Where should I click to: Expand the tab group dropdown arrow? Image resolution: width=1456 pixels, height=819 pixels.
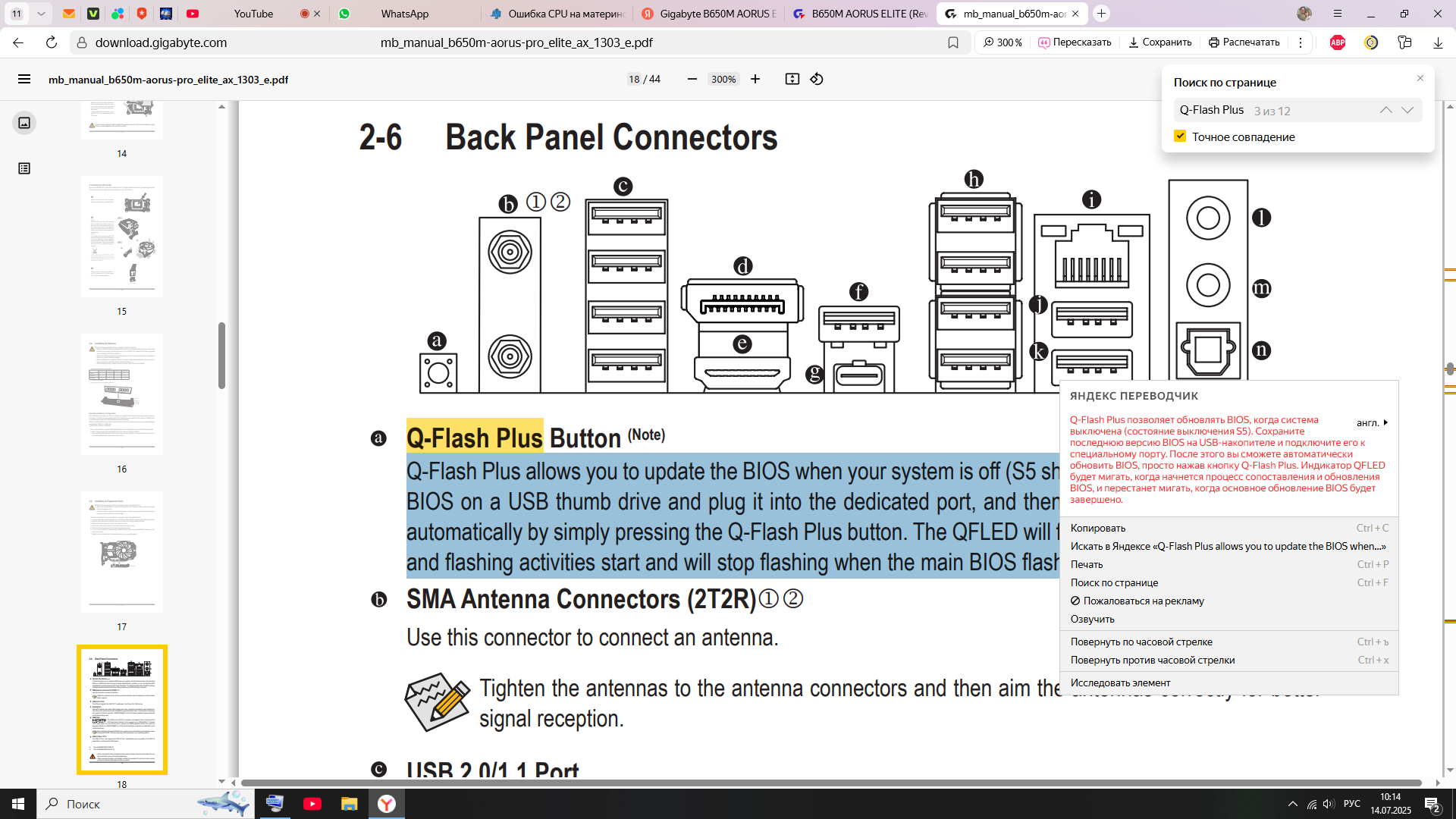(41, 14)
